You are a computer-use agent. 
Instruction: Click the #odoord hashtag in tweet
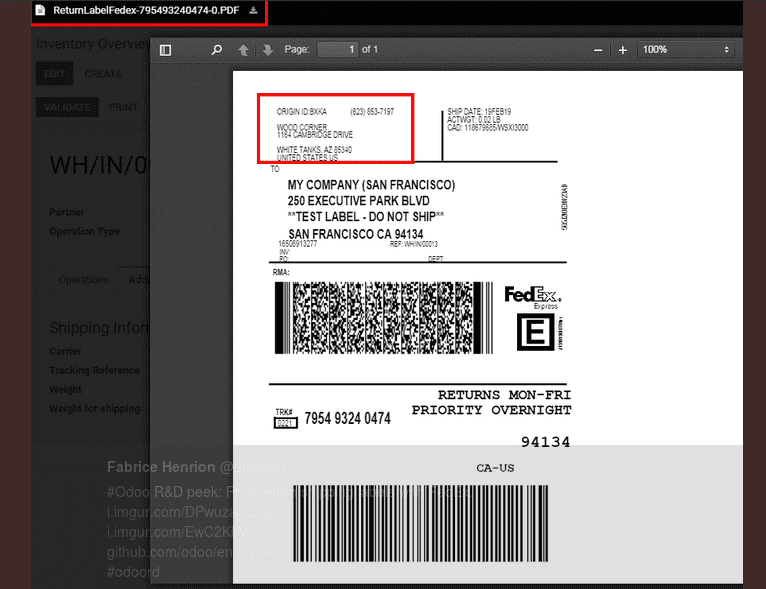(x=133, y=572)
